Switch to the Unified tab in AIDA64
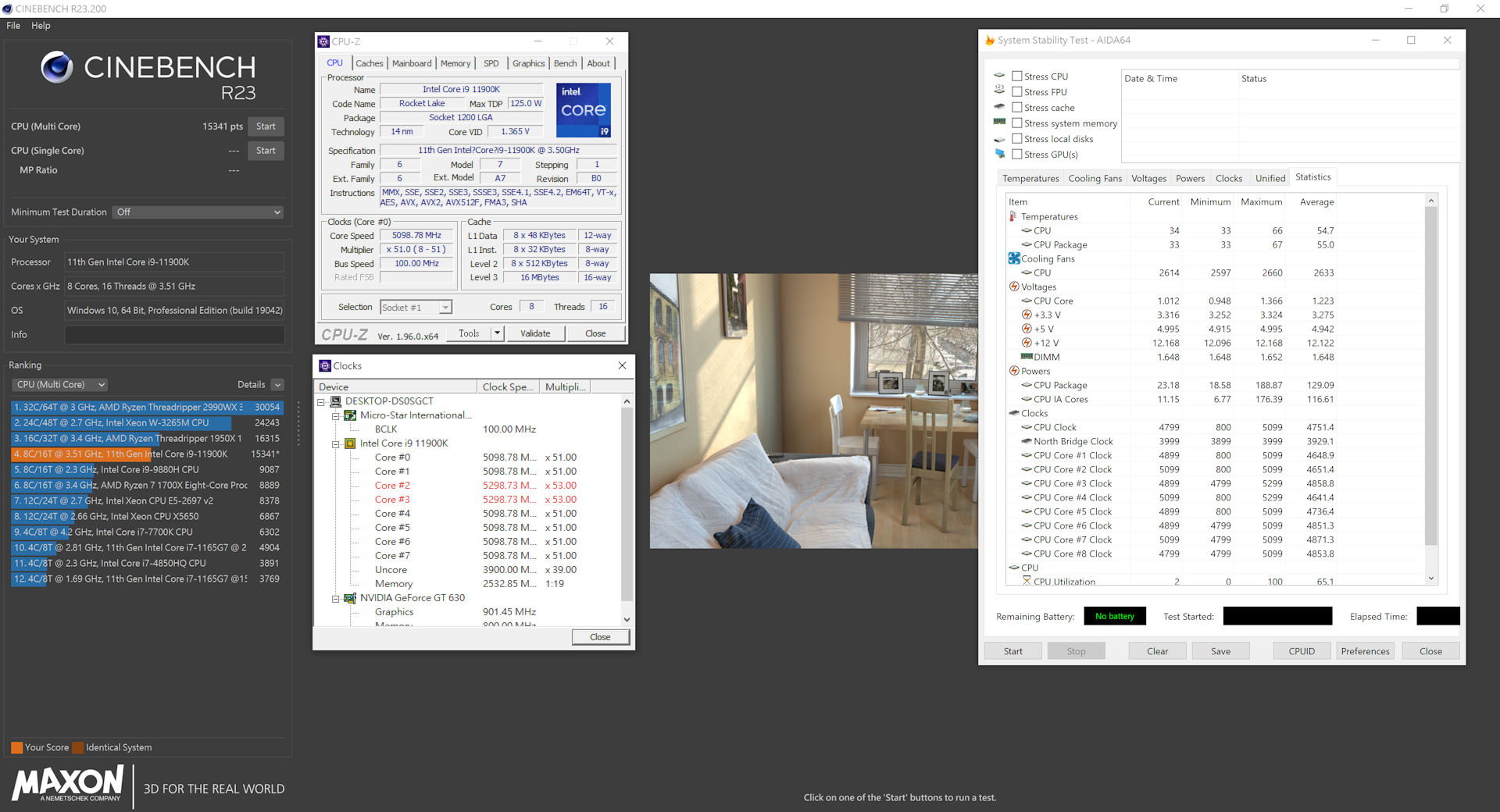 pyautogui.click(x=1270, y=178)
